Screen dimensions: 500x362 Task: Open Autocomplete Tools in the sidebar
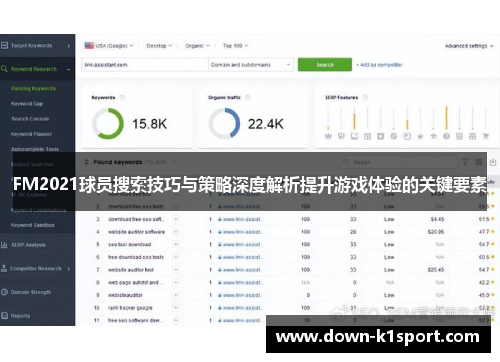point(35,149)
